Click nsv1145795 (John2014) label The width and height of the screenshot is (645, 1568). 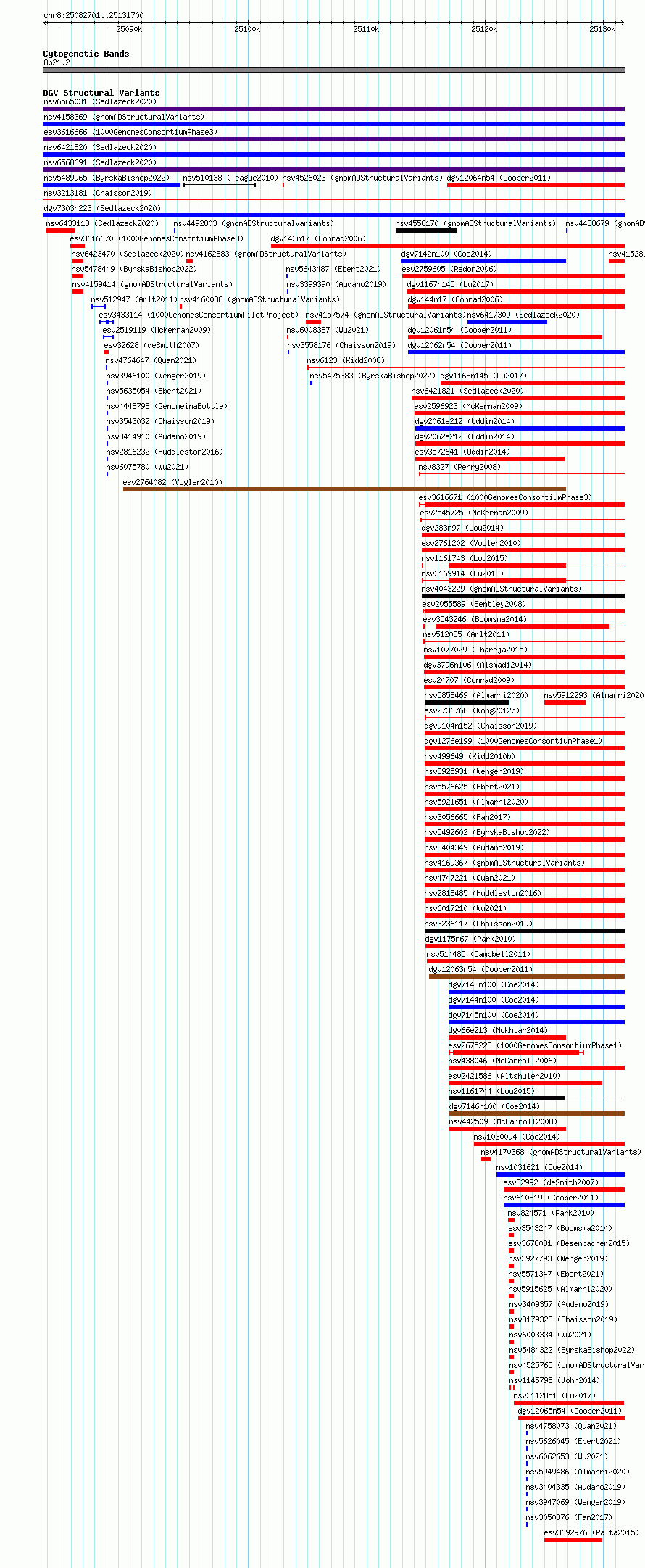(x=554, y=1380)
